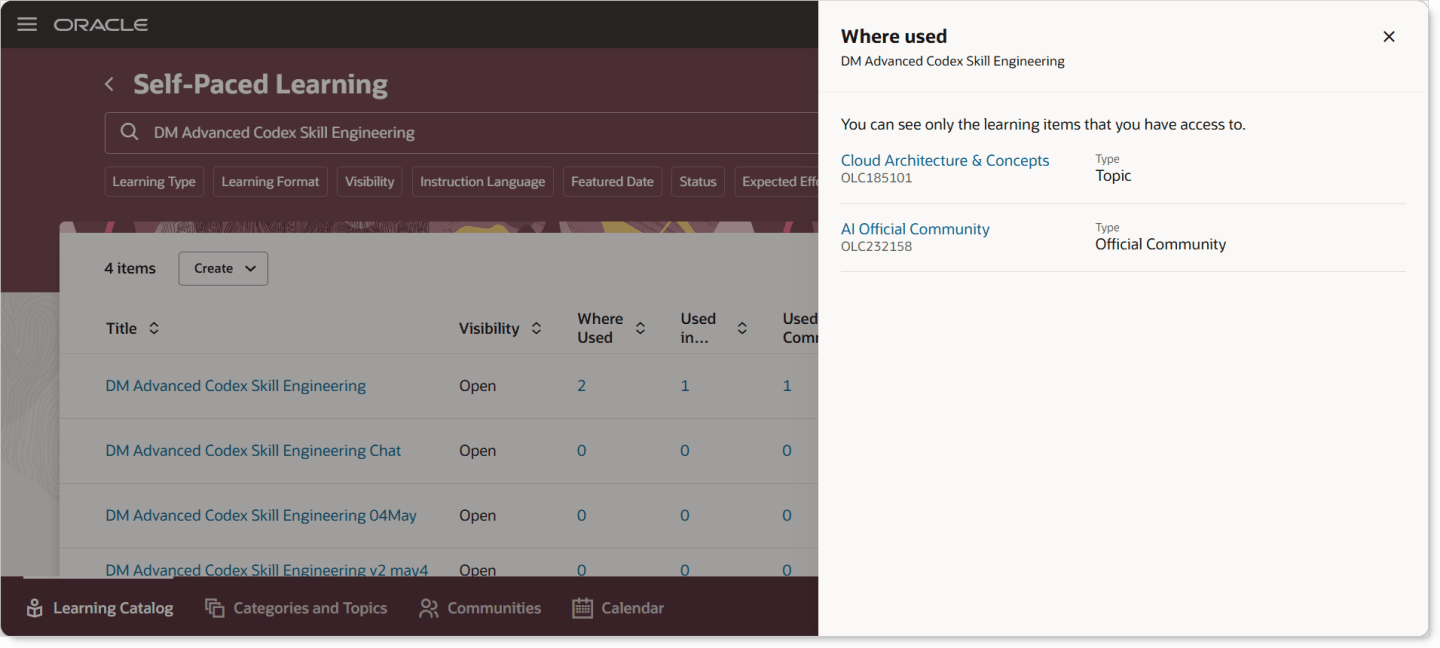Screen dimensions: 1440x648
Task: Click Open visibility in the 04May row
Action: click(477, 516)
